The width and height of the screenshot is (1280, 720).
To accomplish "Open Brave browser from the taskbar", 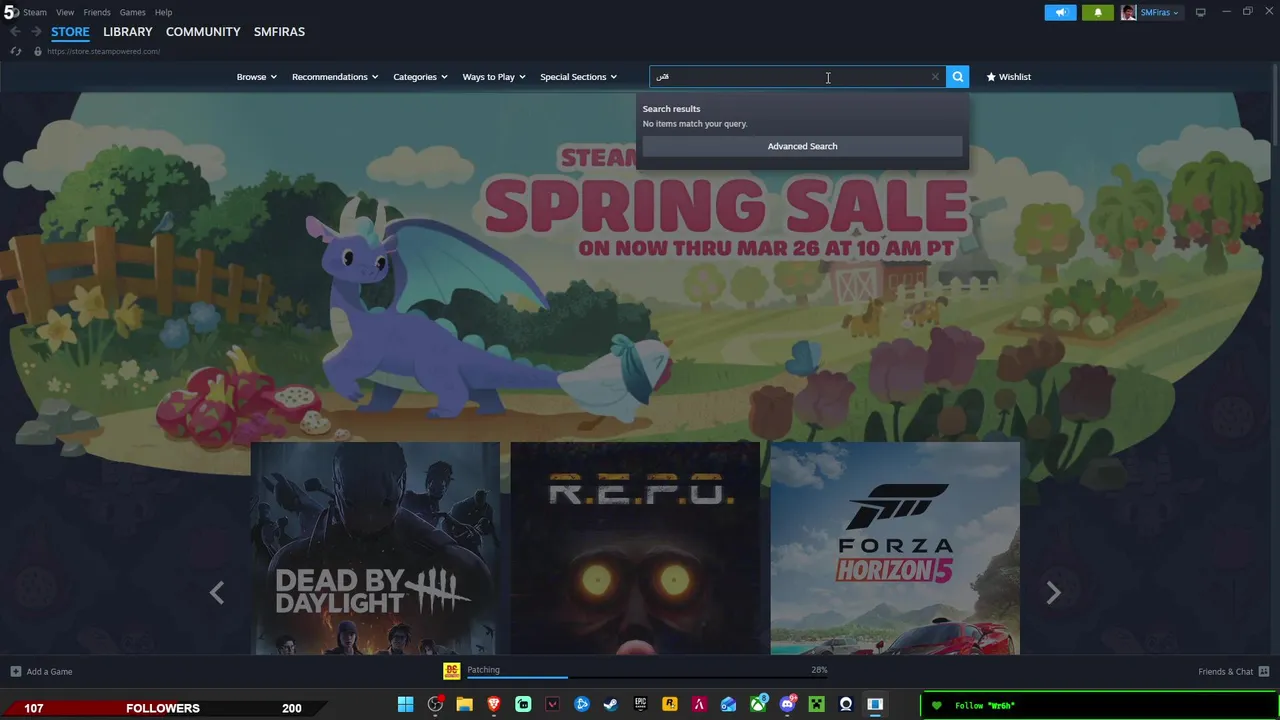I will [494, 705].
